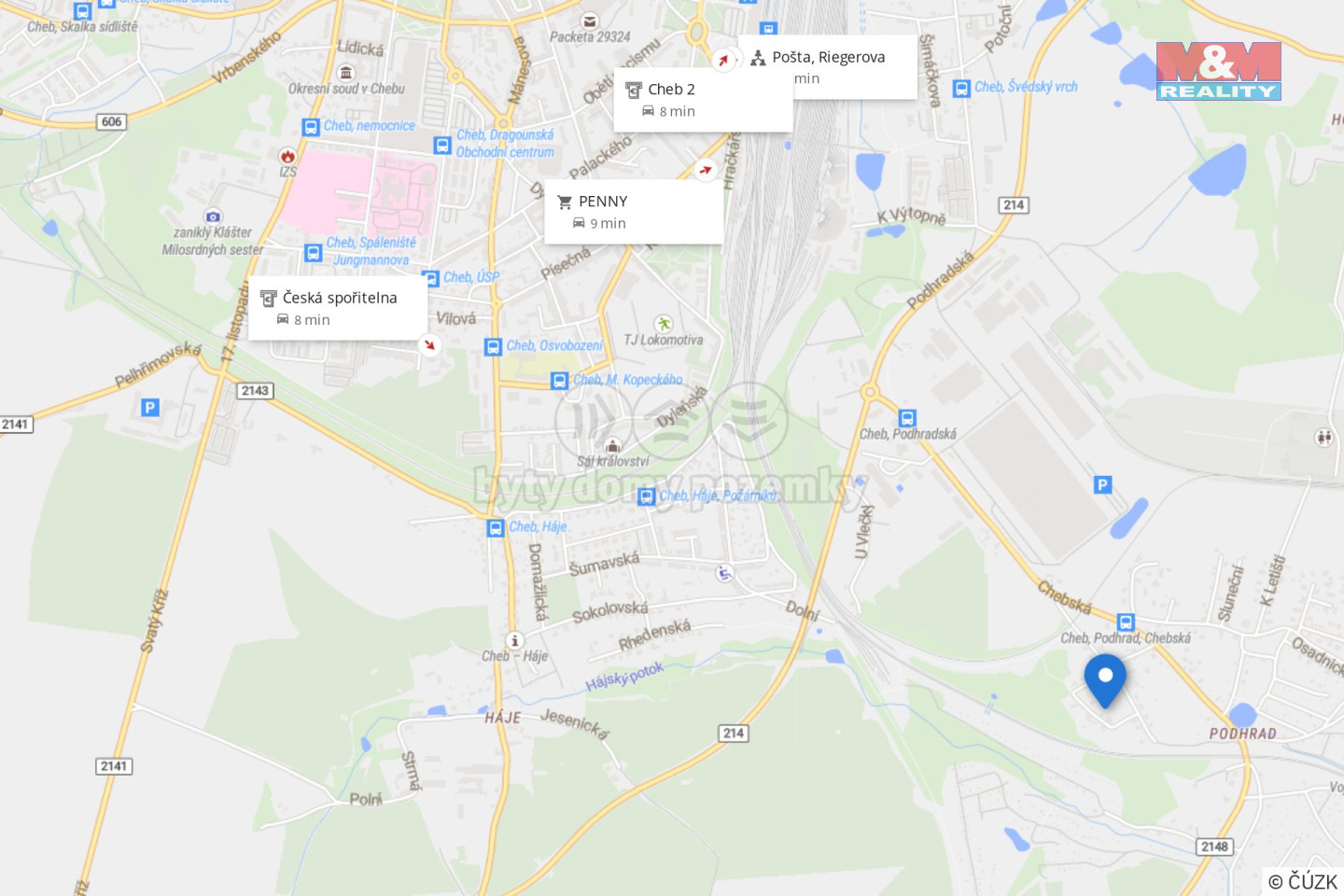Select the TJ Lokomotiva sports icon
This screenshot has width=1344, height=896.
[664, 324]
